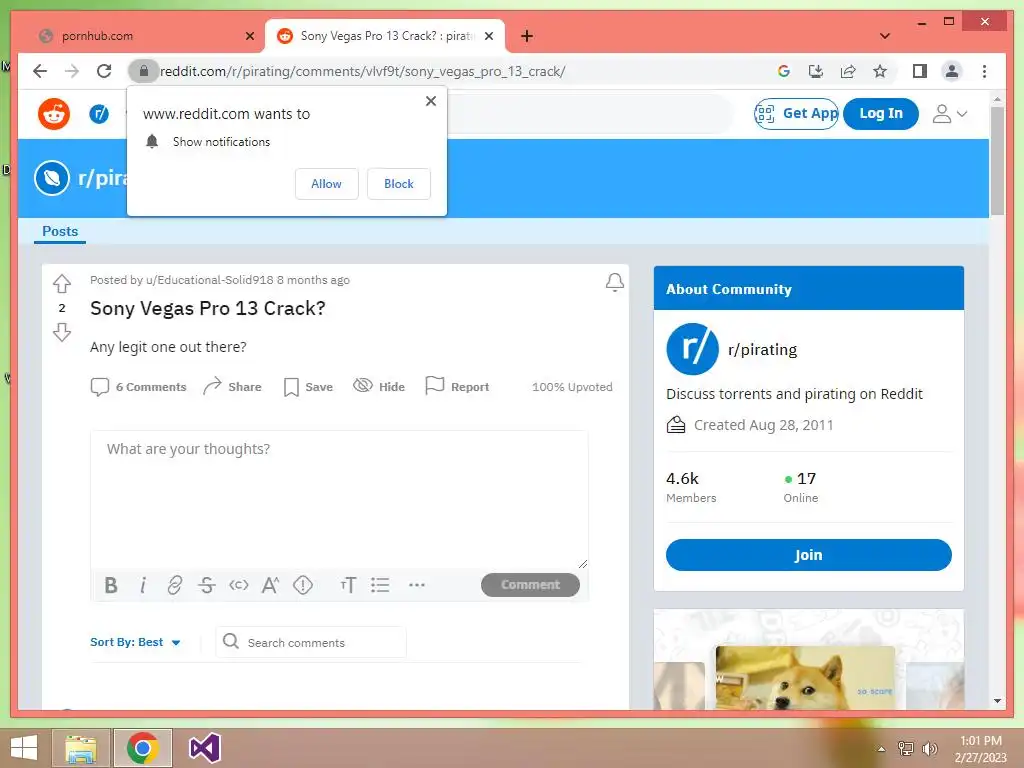Open a new browser tab
This screenshot has width=1024, height=768.
[527, 36]
